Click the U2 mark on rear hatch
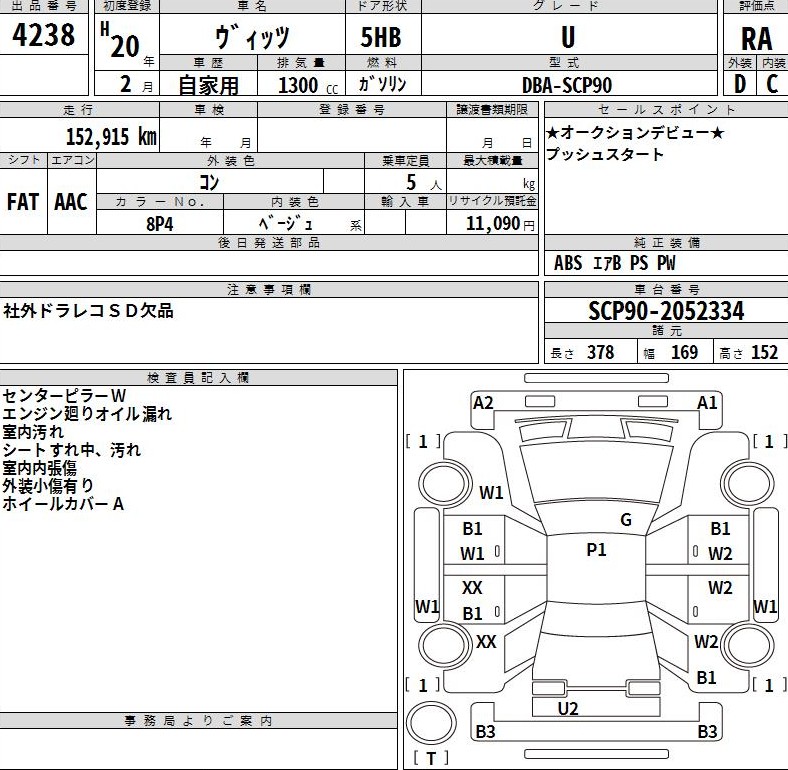Screen dimensions: 788x770 pyautogui.click(x=568, y=709)
